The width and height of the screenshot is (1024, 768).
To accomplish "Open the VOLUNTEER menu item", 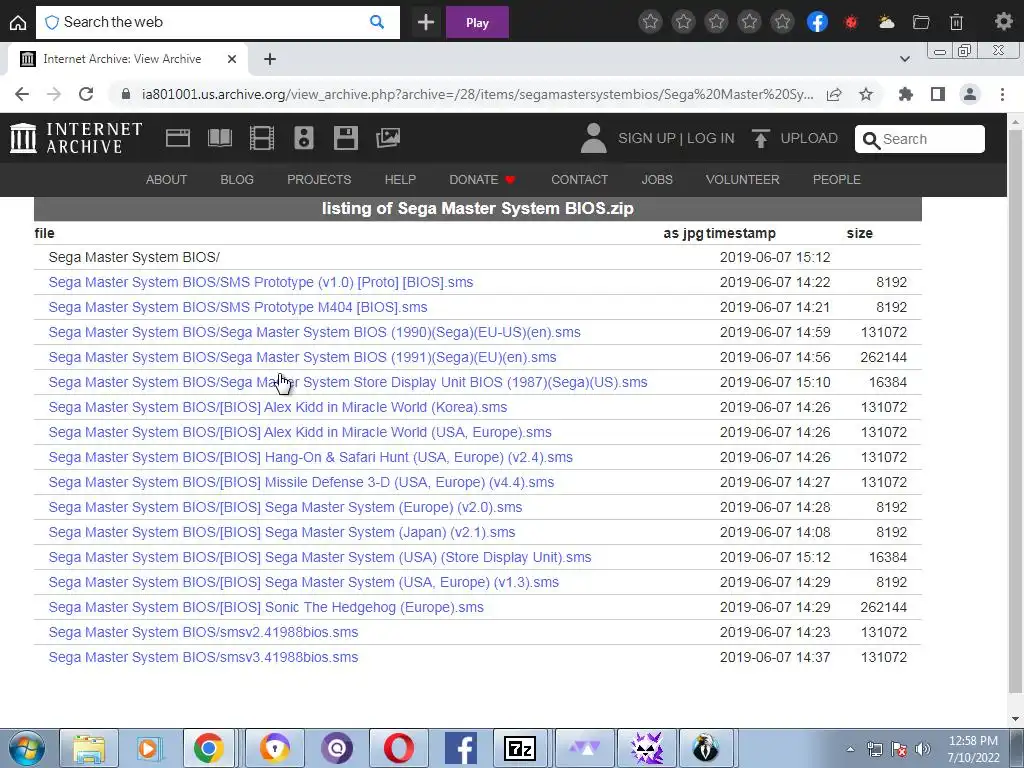I will 742,180.
